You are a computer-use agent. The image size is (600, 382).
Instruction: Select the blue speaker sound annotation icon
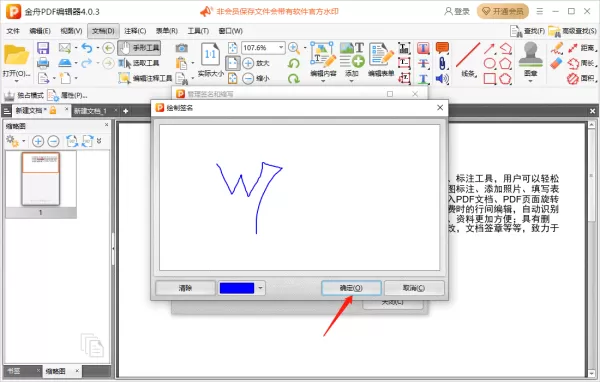[442, 78]
